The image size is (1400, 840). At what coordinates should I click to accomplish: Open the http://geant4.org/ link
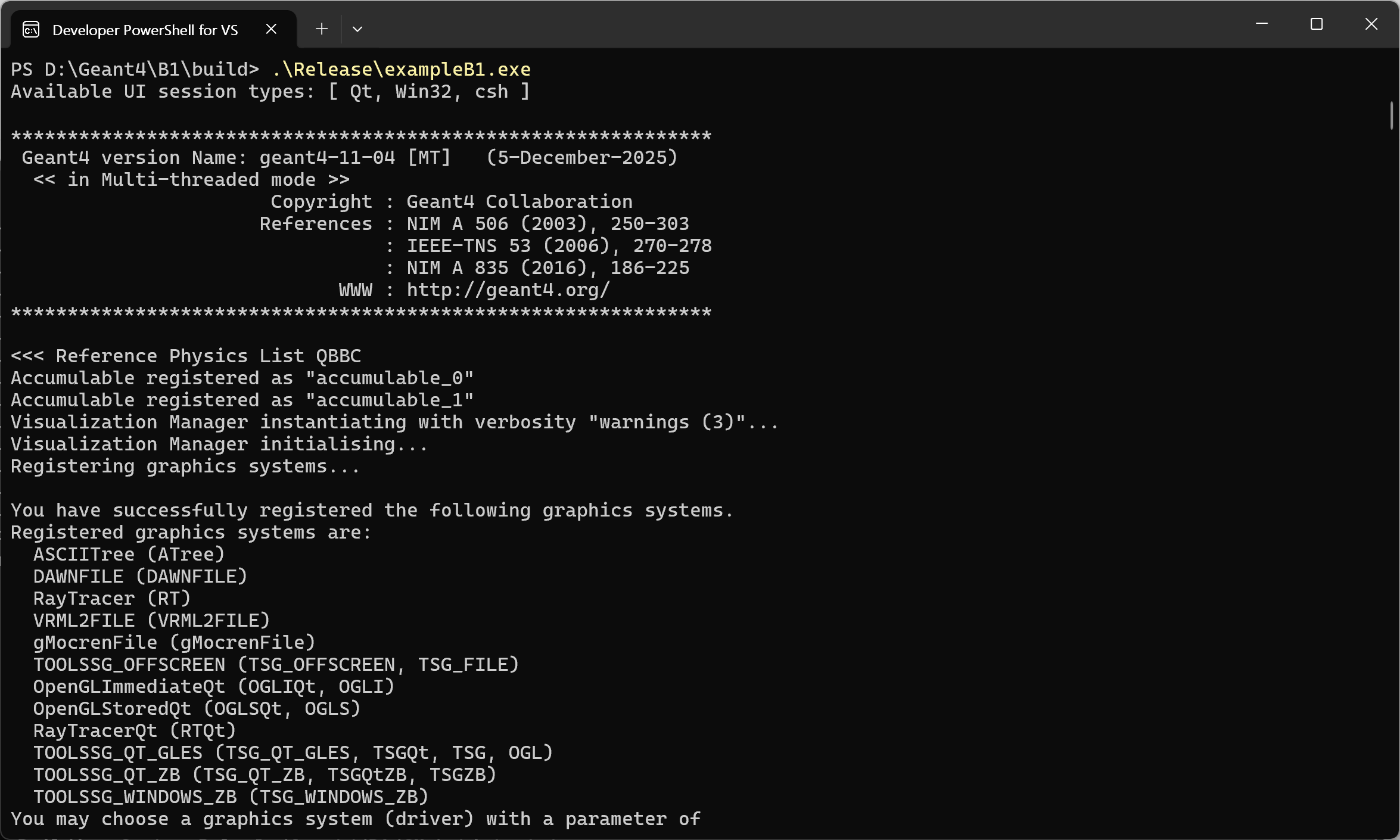click(508, 290)
